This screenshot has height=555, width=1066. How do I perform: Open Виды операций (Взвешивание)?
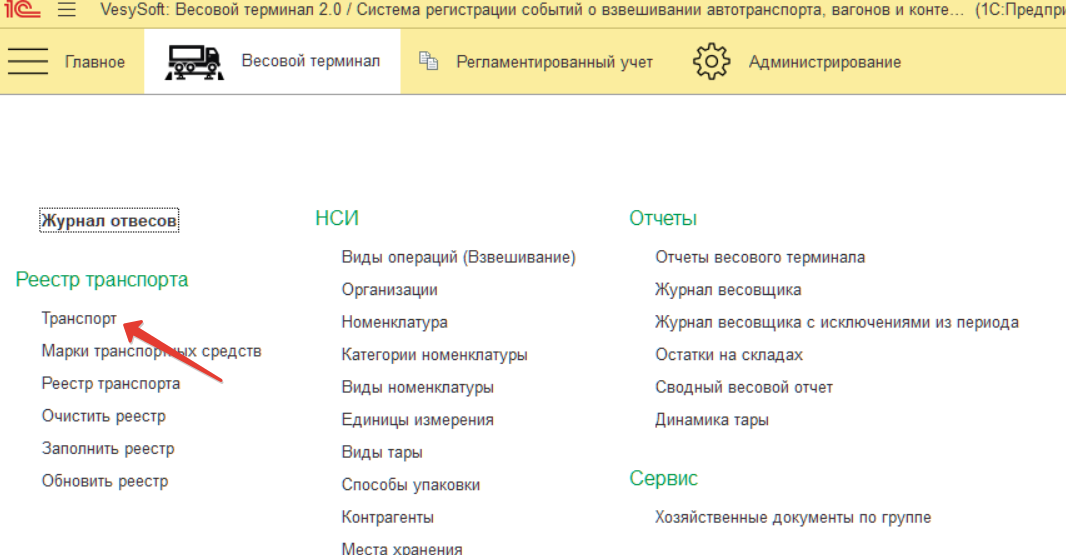(x=458, y=258)
